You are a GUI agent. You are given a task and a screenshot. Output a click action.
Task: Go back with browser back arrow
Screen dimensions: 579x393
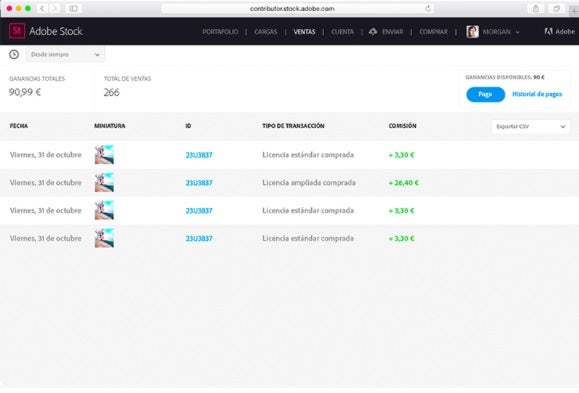(42, 8)
